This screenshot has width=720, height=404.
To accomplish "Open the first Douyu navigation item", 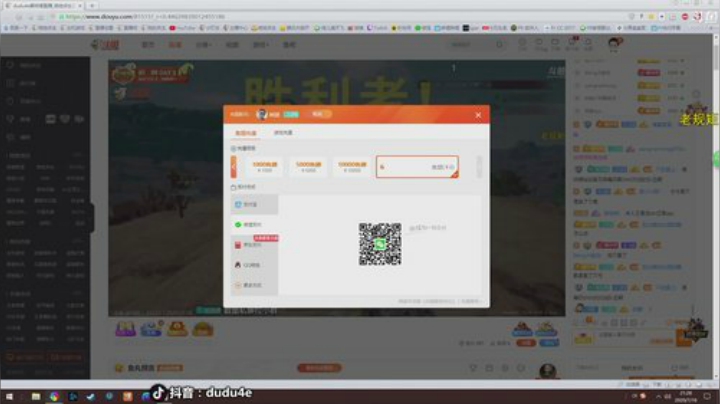I will pyautogui.click(x=147, y=45).
